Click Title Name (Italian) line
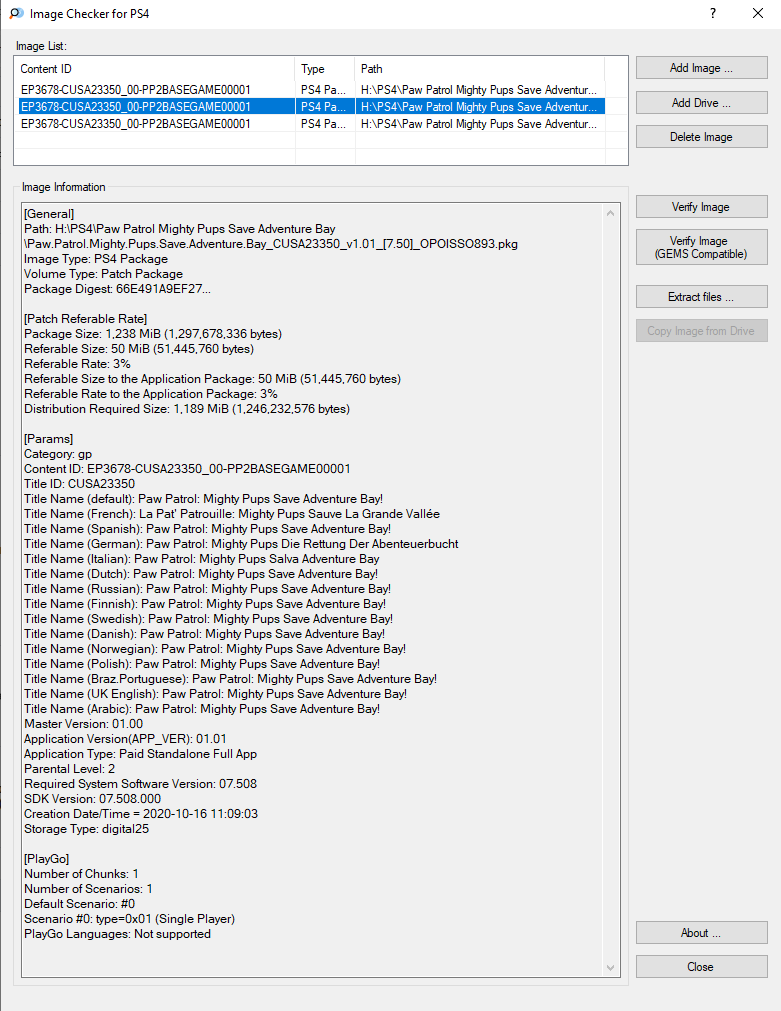The image size is (781, 1011). click(202, 559)
